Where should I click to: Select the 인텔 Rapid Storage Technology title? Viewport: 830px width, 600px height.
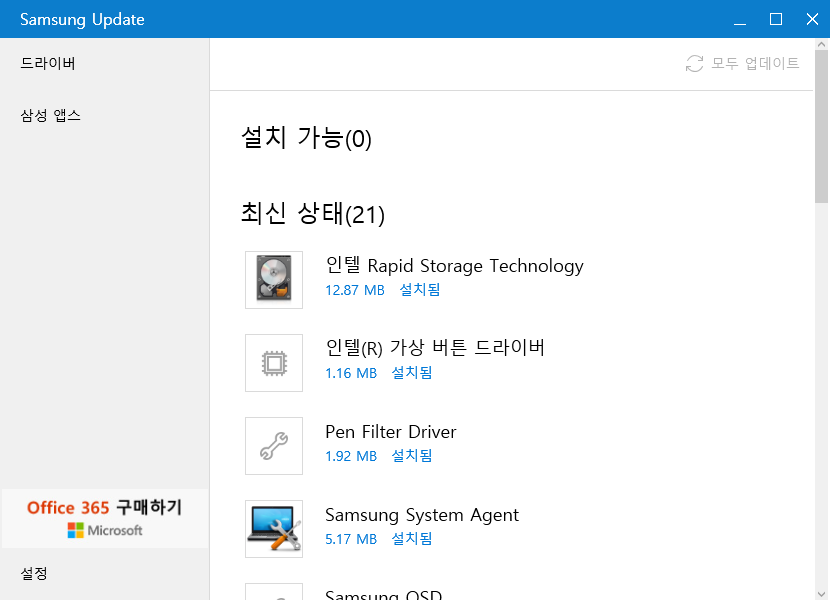(x=454, y=265)
